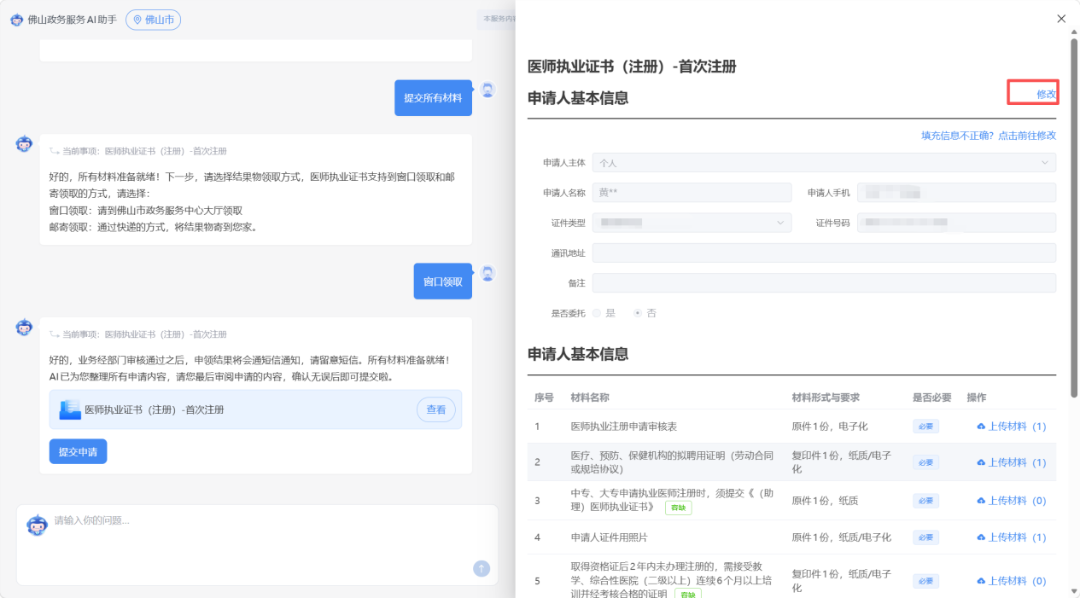
Task: Click the 证件号码 field
Action: [x=956, y=223]
